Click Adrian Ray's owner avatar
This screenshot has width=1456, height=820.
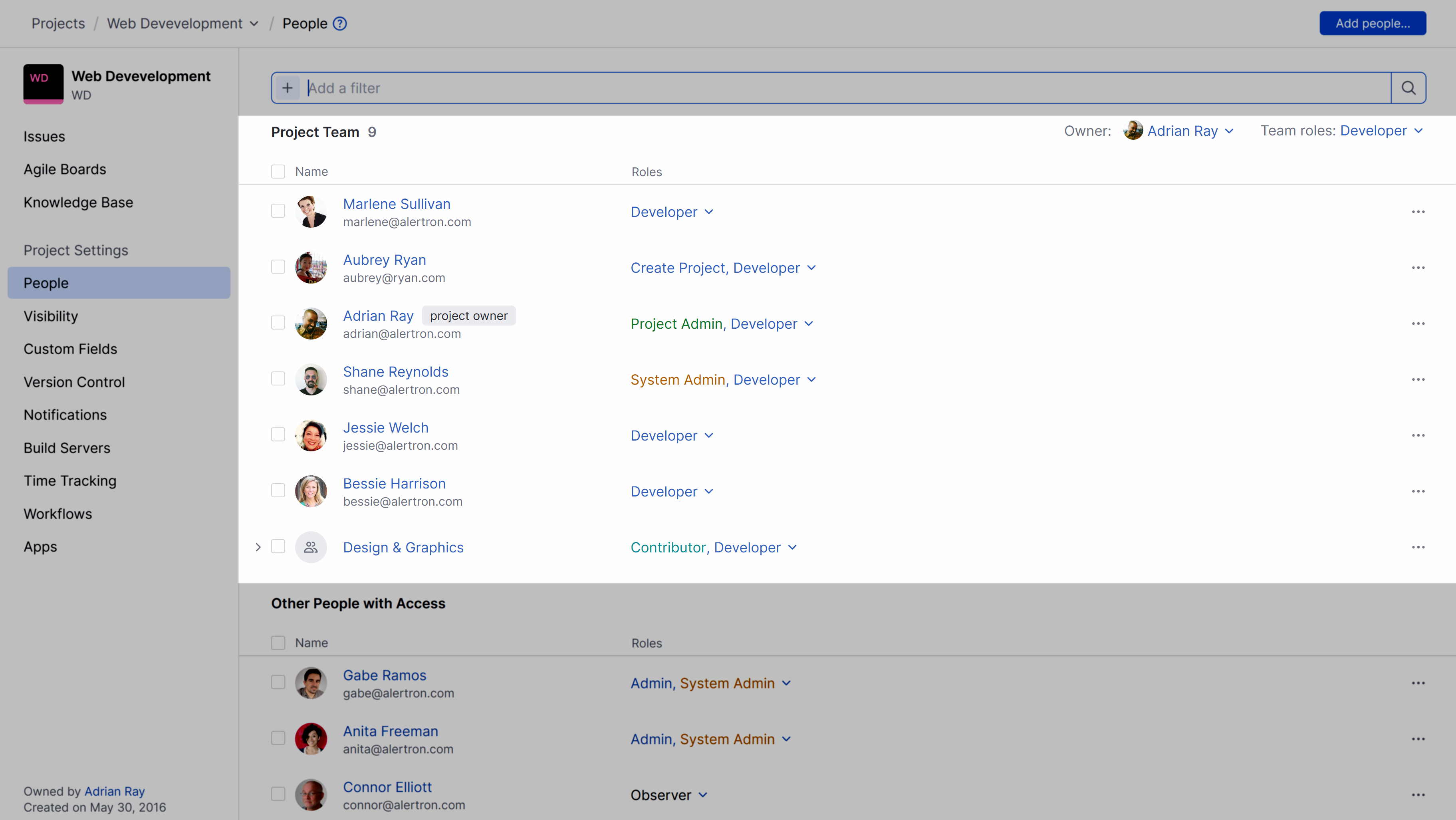[1134, 131]
